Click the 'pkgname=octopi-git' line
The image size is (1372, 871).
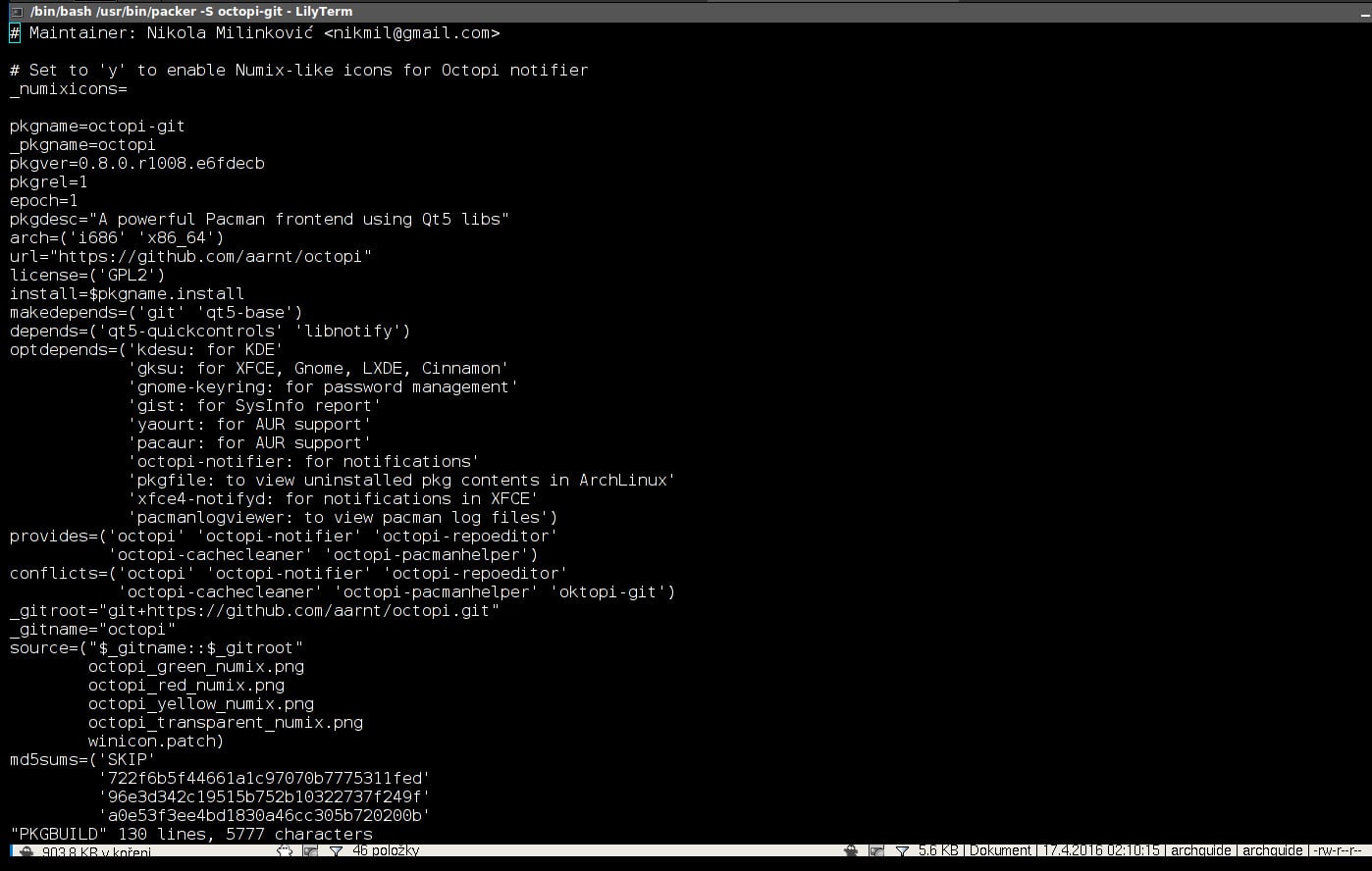coord(97,126)
